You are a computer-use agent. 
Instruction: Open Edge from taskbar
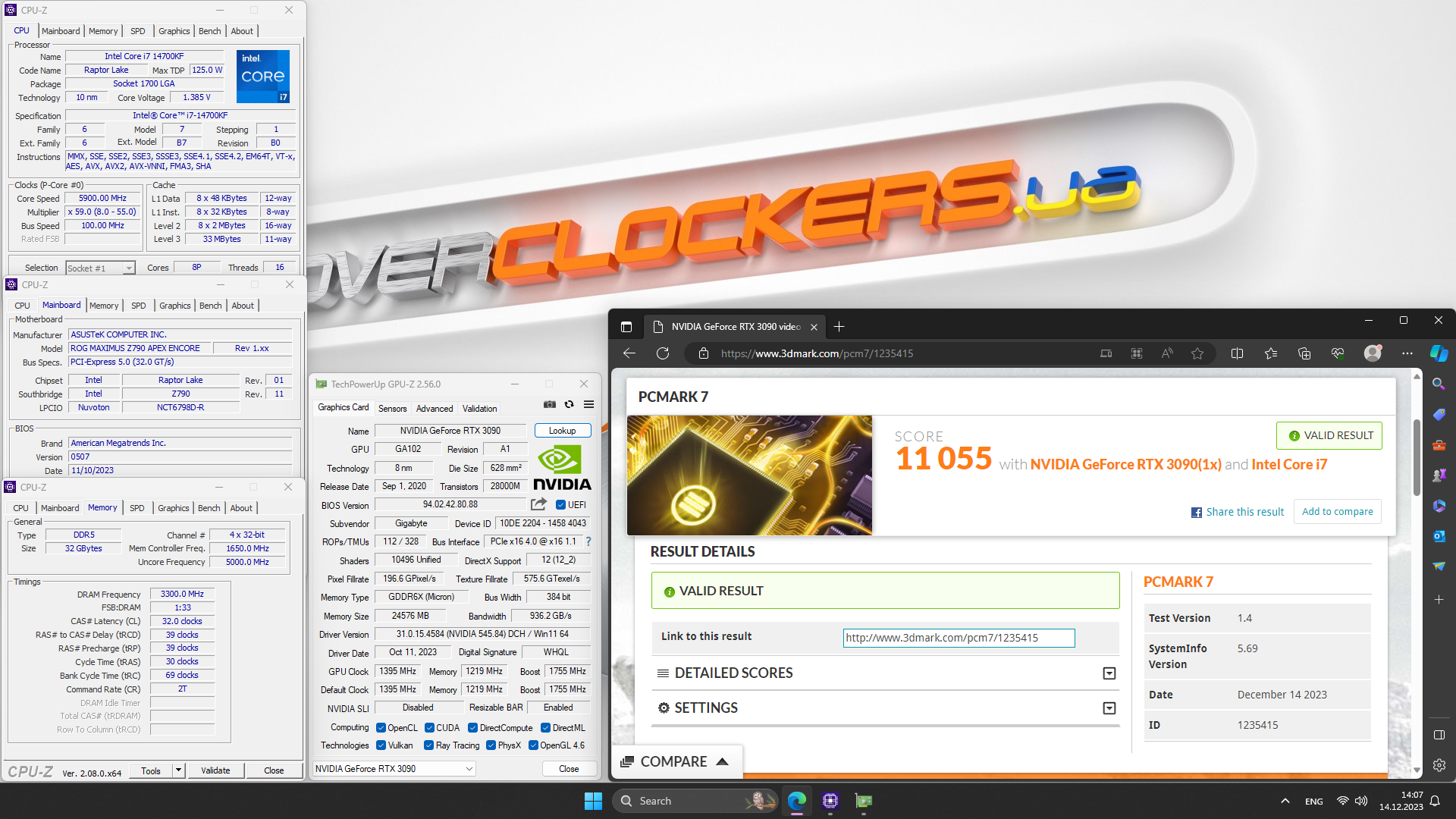[797, 801]
